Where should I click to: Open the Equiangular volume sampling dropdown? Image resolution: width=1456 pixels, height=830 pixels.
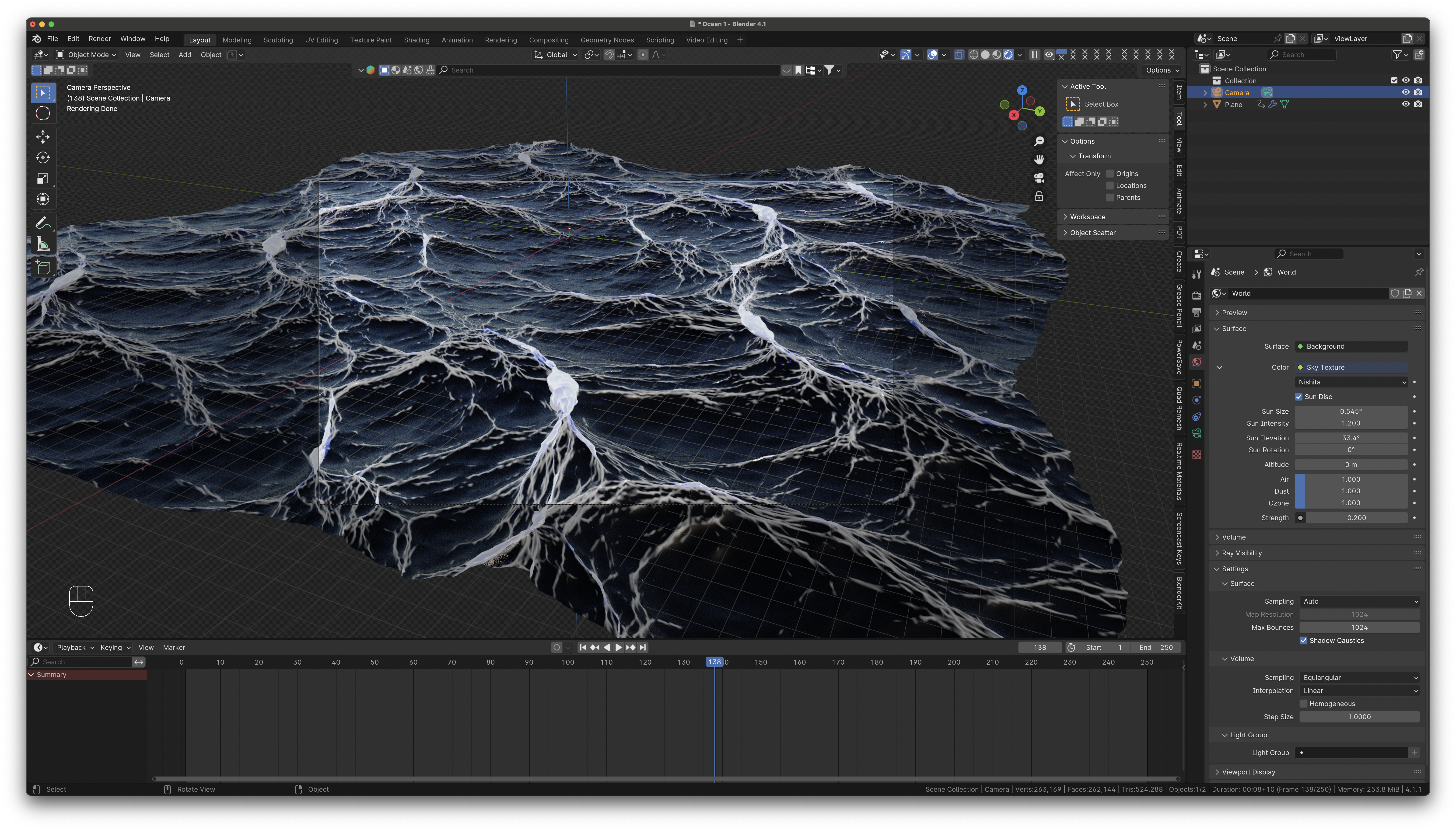pyautogui.click(x=1359, y=678)
